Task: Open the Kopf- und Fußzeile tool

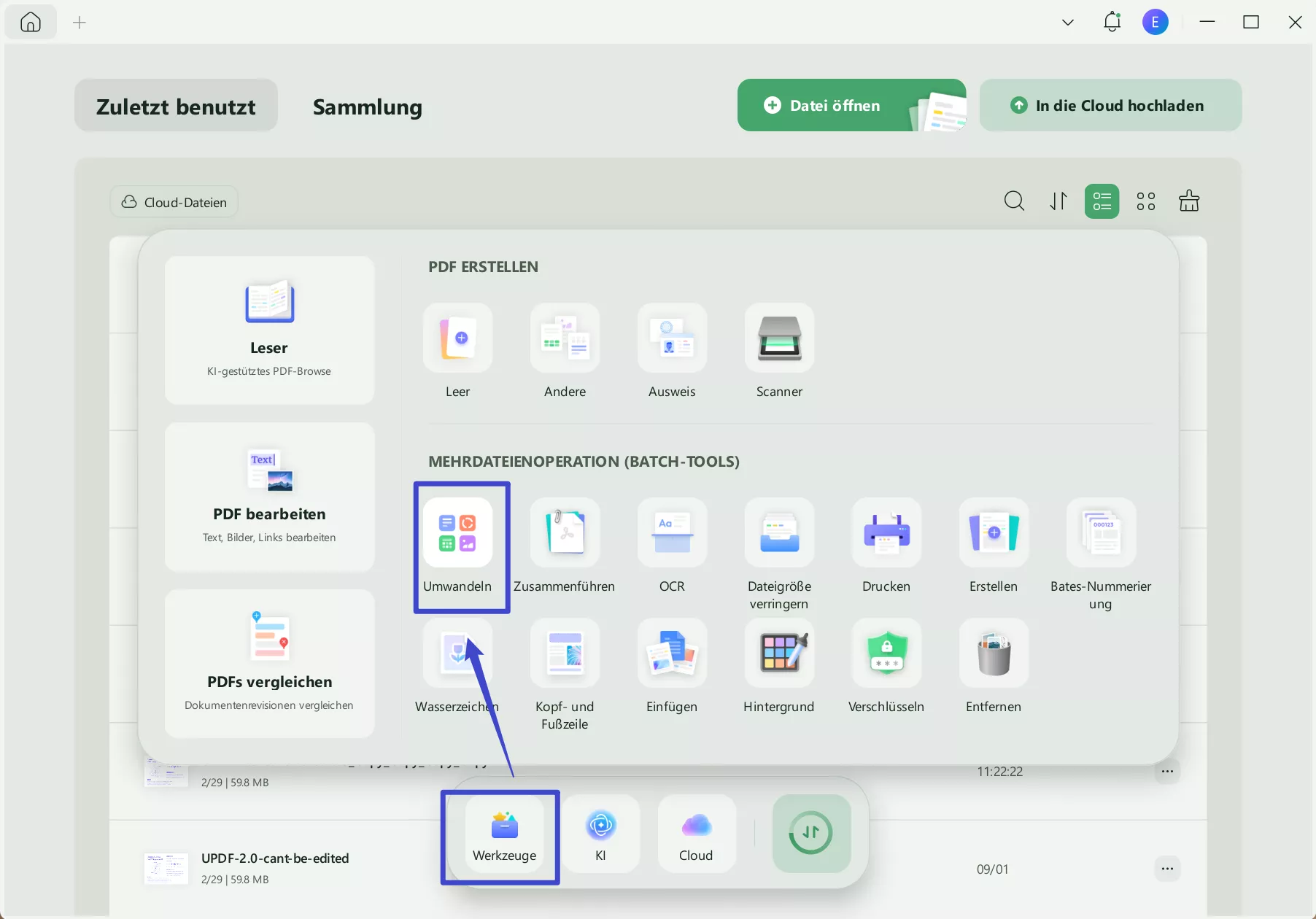Action: pyautogui.click(x=565, y=653)
